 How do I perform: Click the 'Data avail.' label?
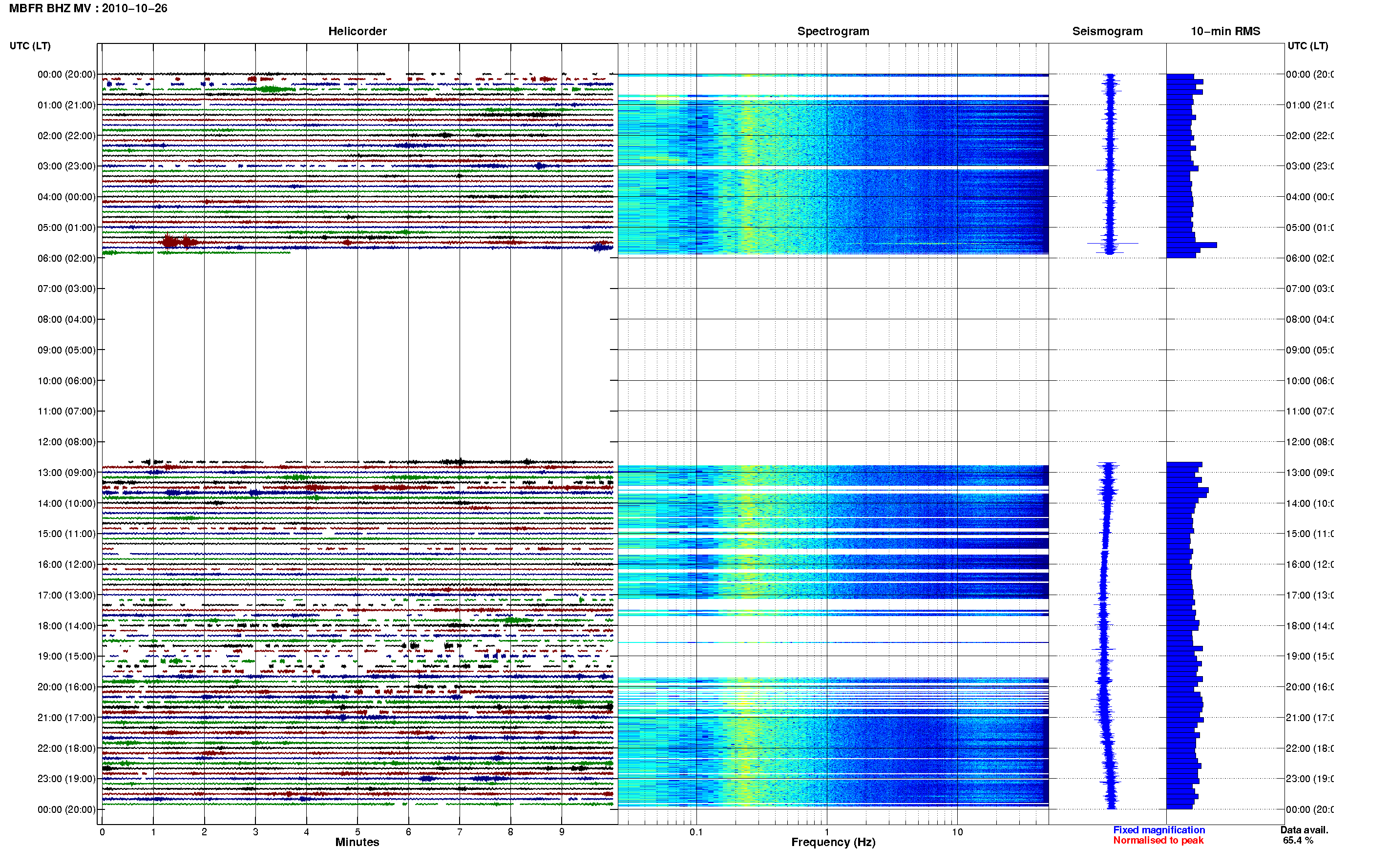(1304, 830)
